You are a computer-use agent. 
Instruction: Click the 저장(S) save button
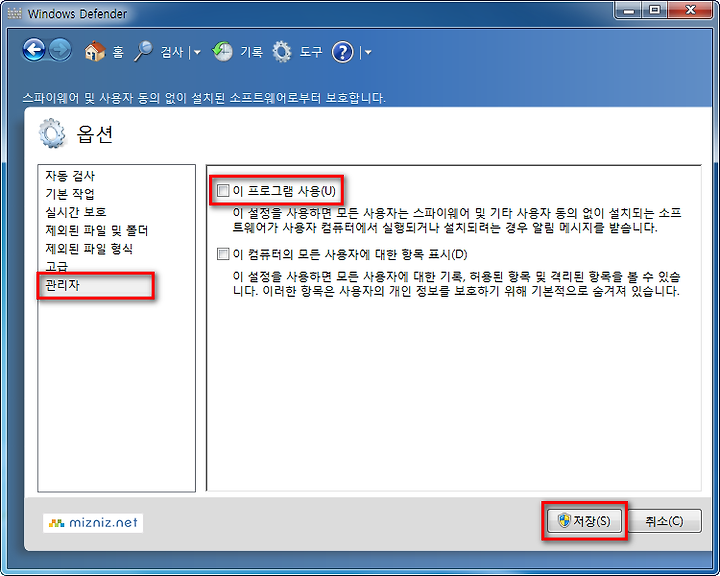(x=585, y=521)
